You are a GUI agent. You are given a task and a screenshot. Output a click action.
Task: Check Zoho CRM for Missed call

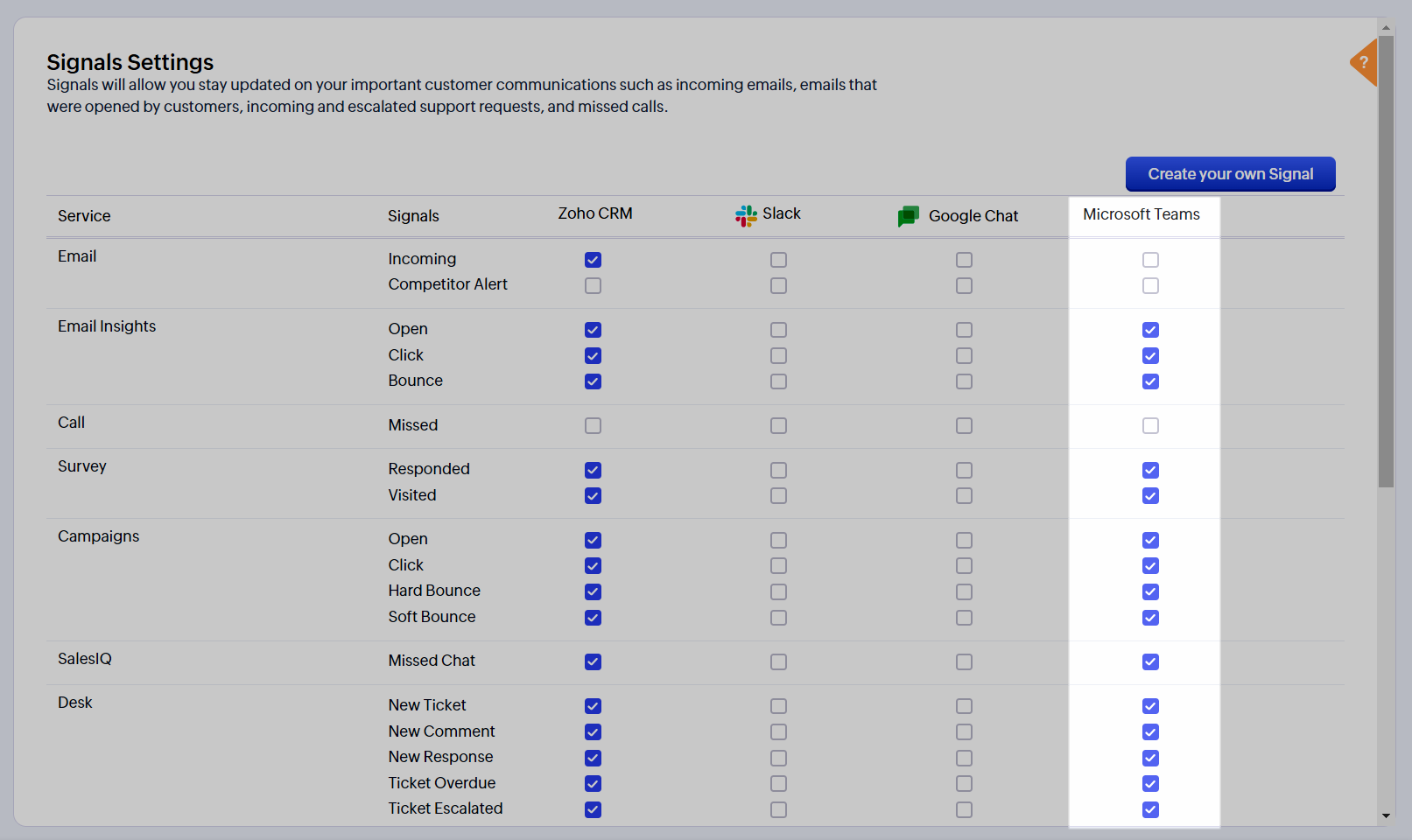pos(593,426)
